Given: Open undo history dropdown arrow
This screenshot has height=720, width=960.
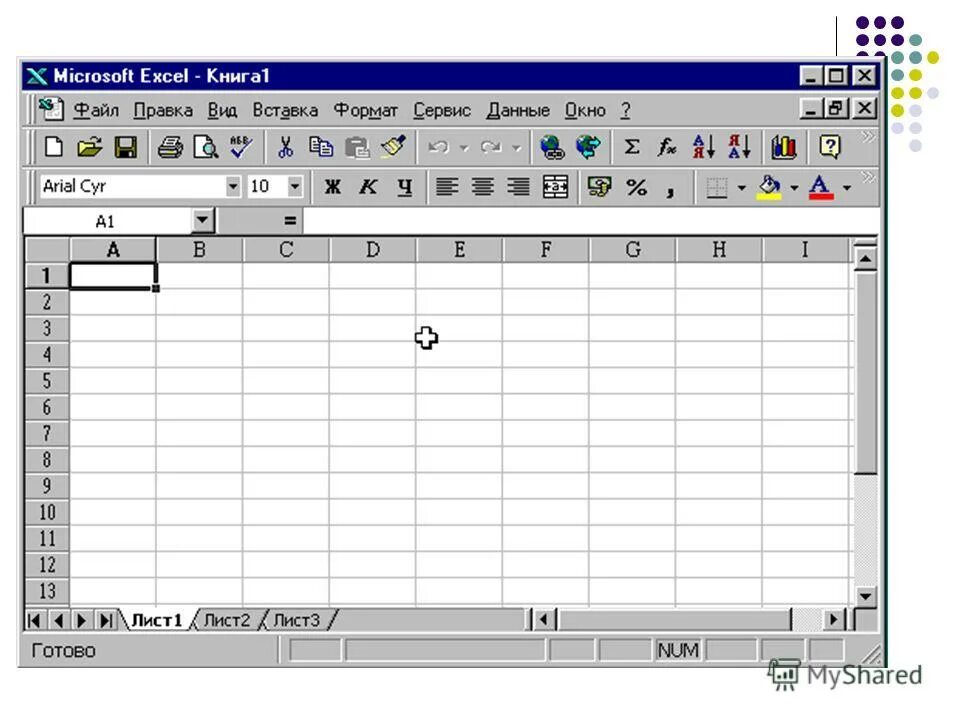Looking at the screenshot, I should click(464, 148).
